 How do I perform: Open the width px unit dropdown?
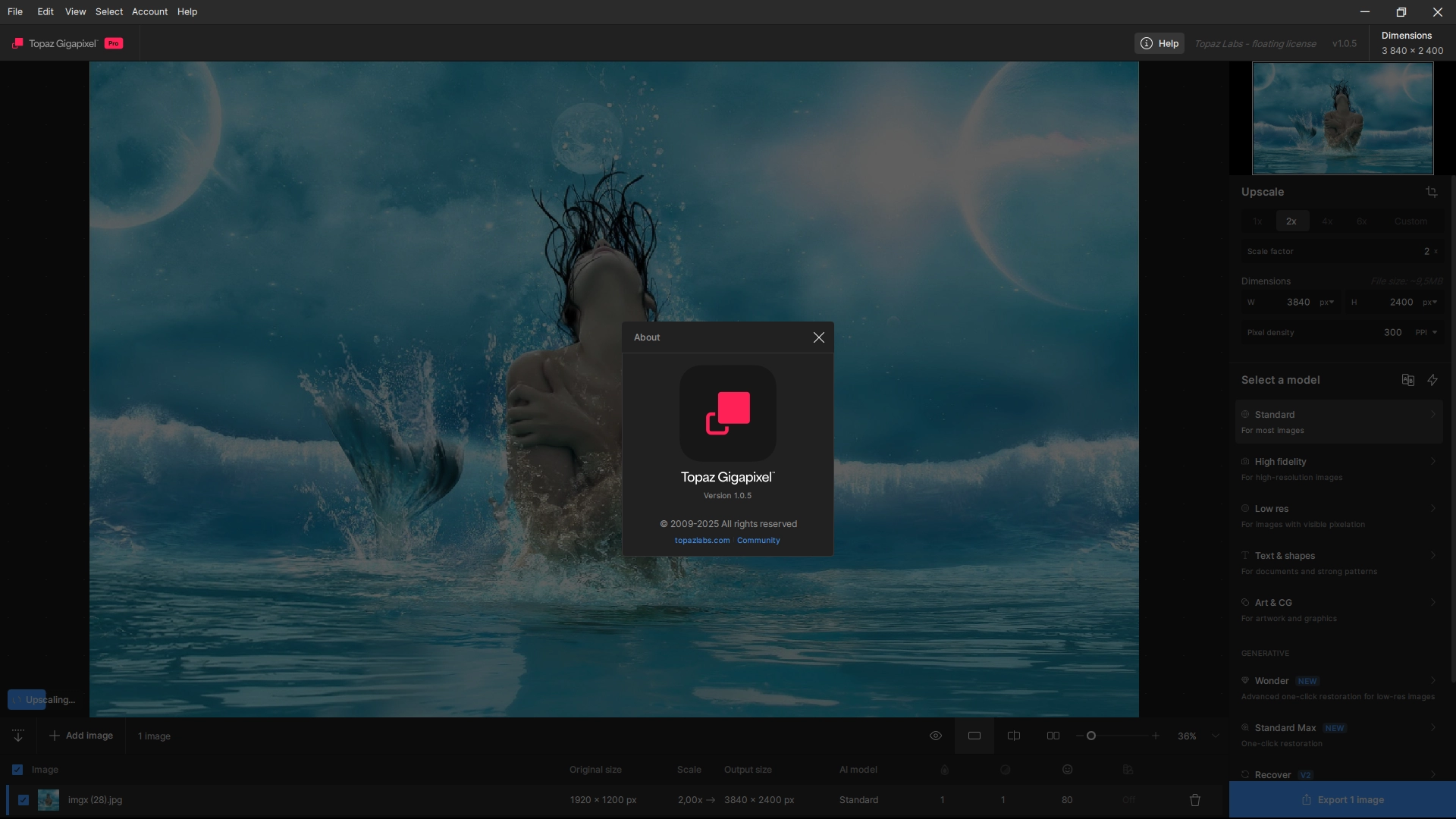(1326, 302)
